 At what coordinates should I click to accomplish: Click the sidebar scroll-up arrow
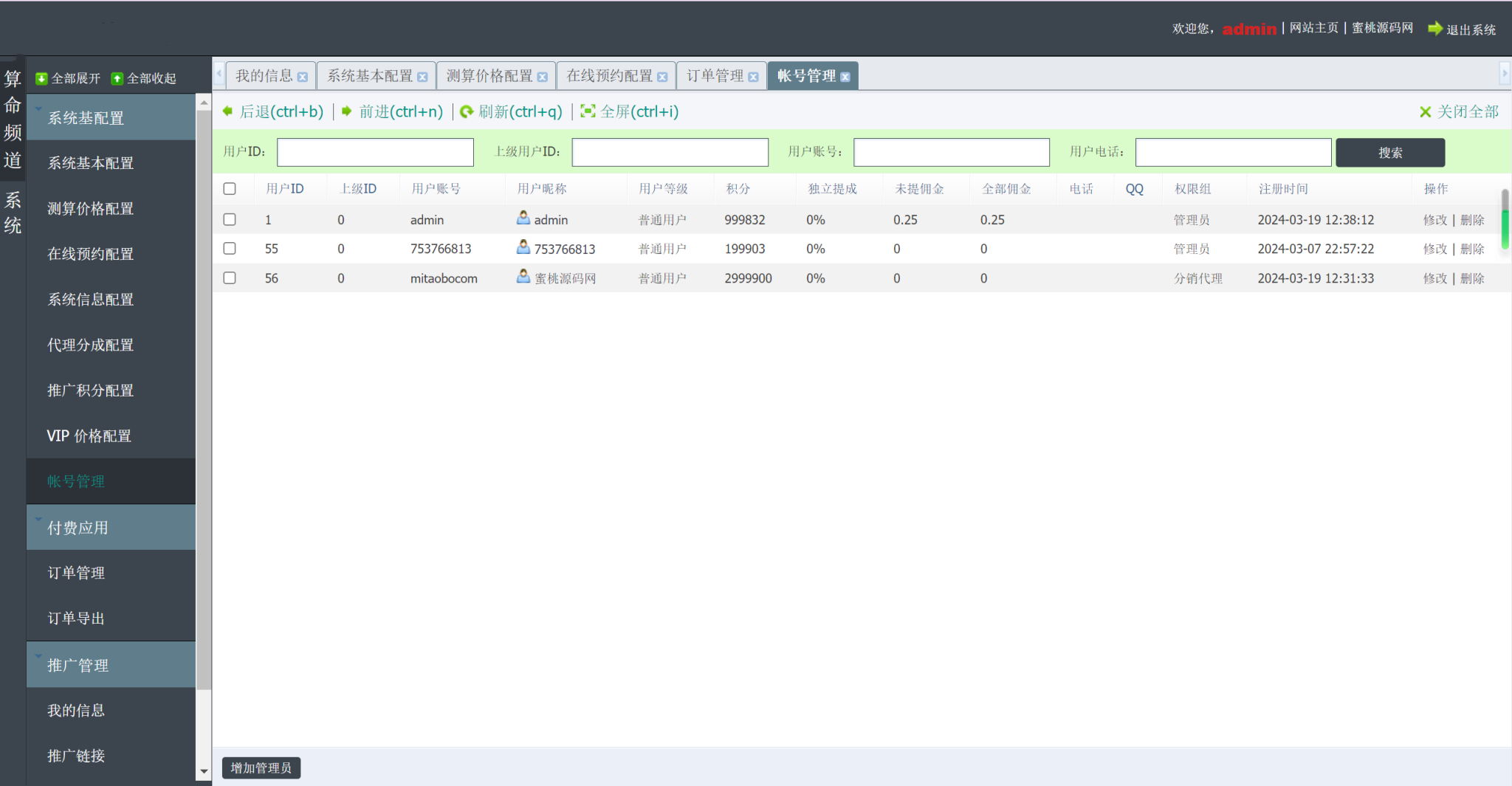pos(204,103)
